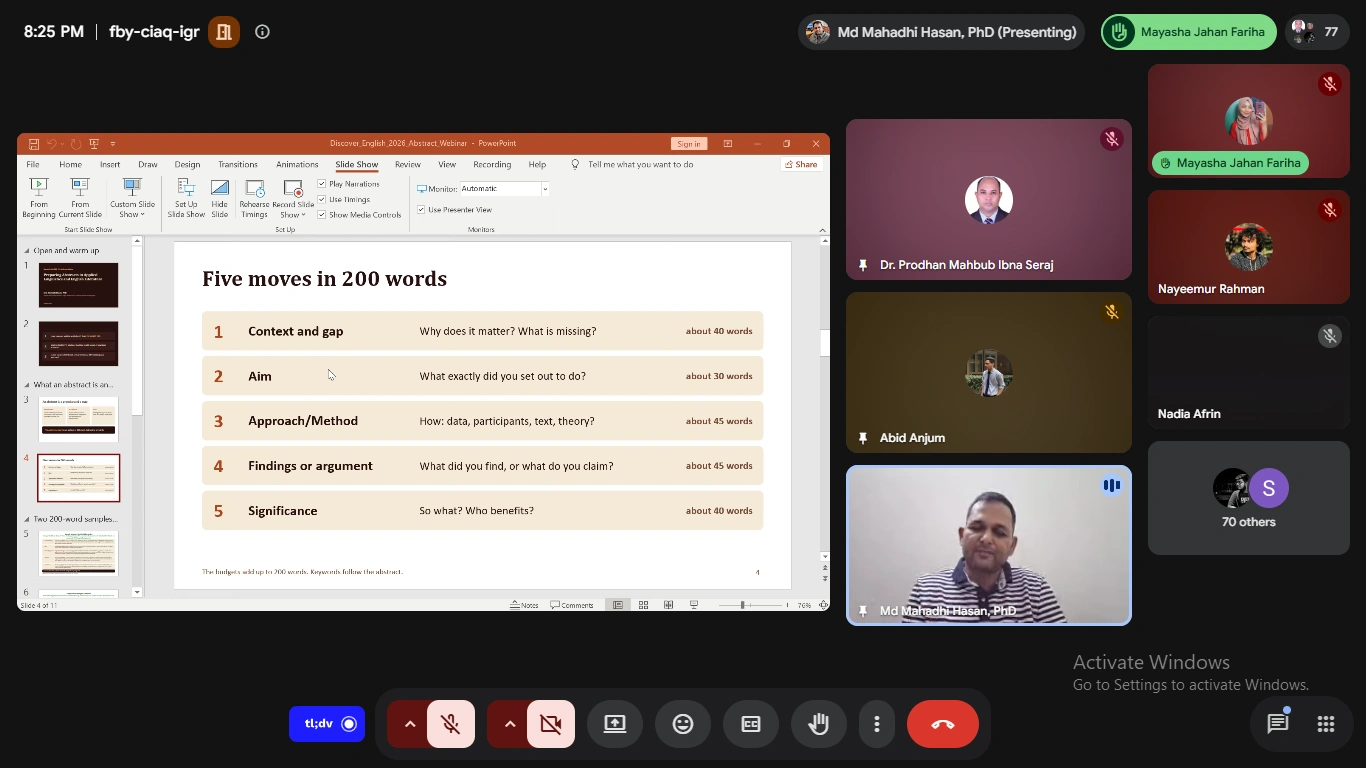
Task: Select slide 5 thumbnail in panel
Action: point(79,553)
